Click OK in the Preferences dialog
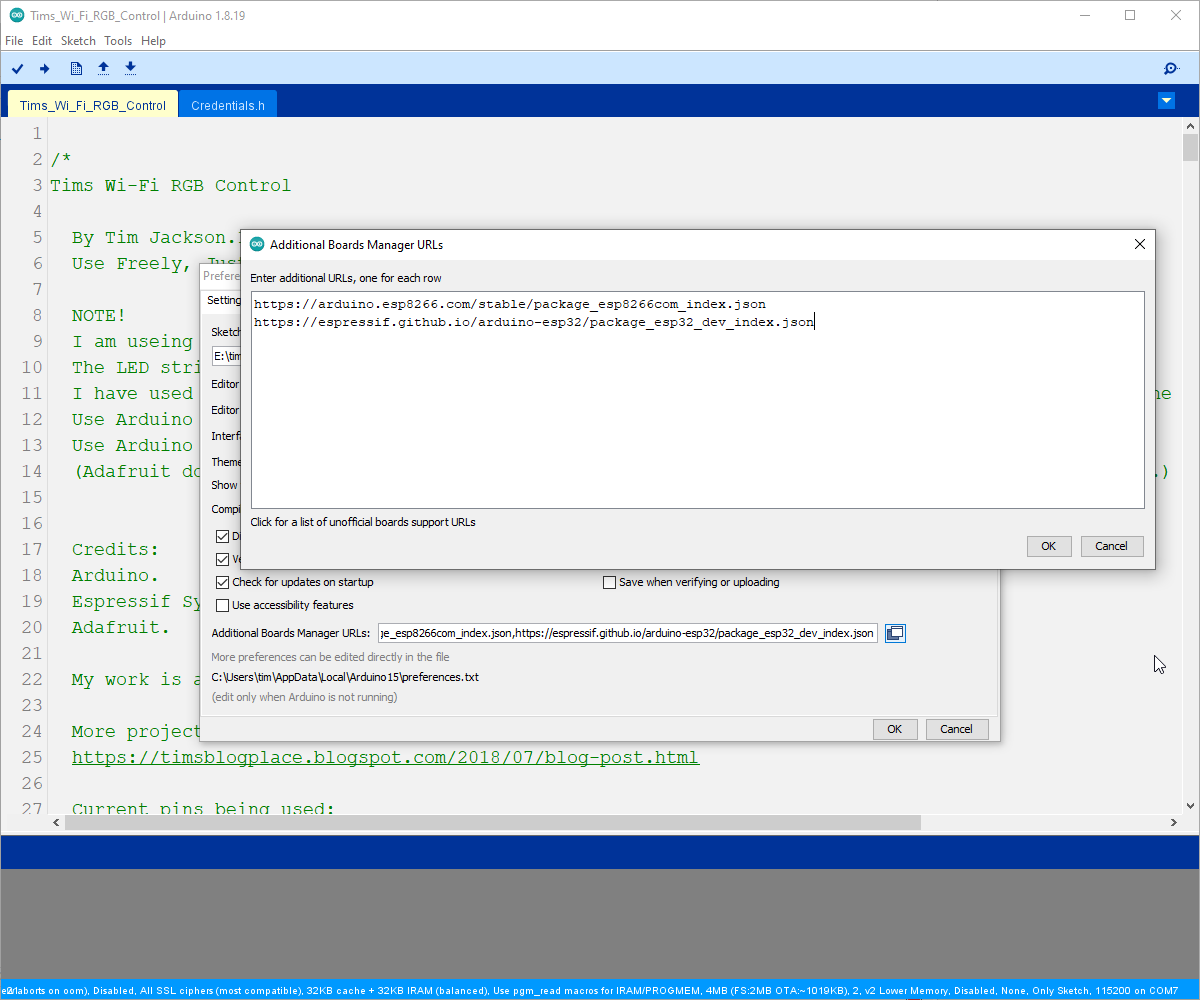The width and height of the screenshot is (1200, 1000). [x=894, y=729]
